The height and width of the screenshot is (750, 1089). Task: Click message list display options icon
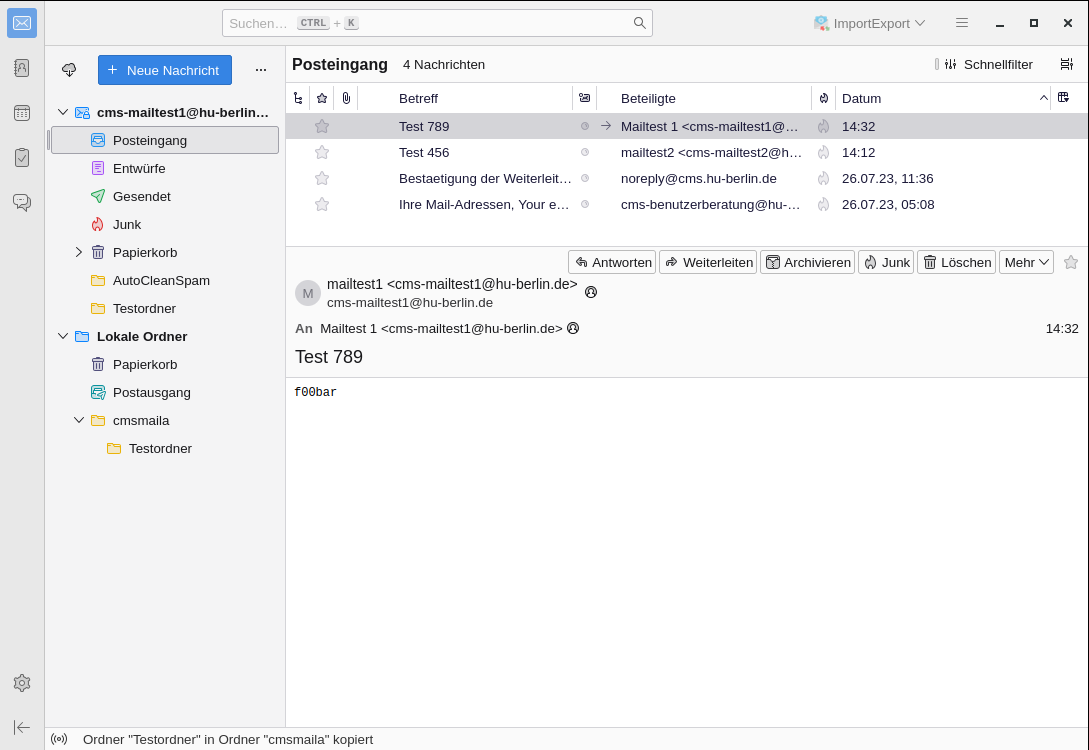(x=1066, y=64)
